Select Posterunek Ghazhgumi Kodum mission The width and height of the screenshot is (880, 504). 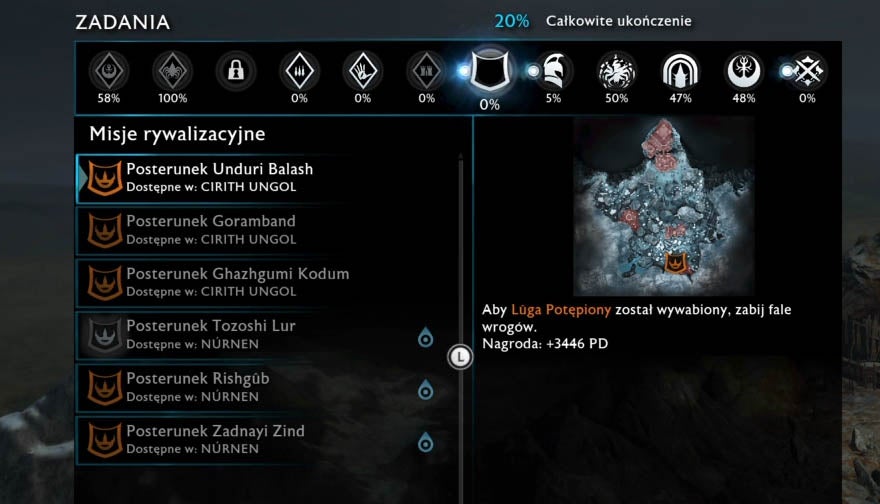tap(267, 283)
